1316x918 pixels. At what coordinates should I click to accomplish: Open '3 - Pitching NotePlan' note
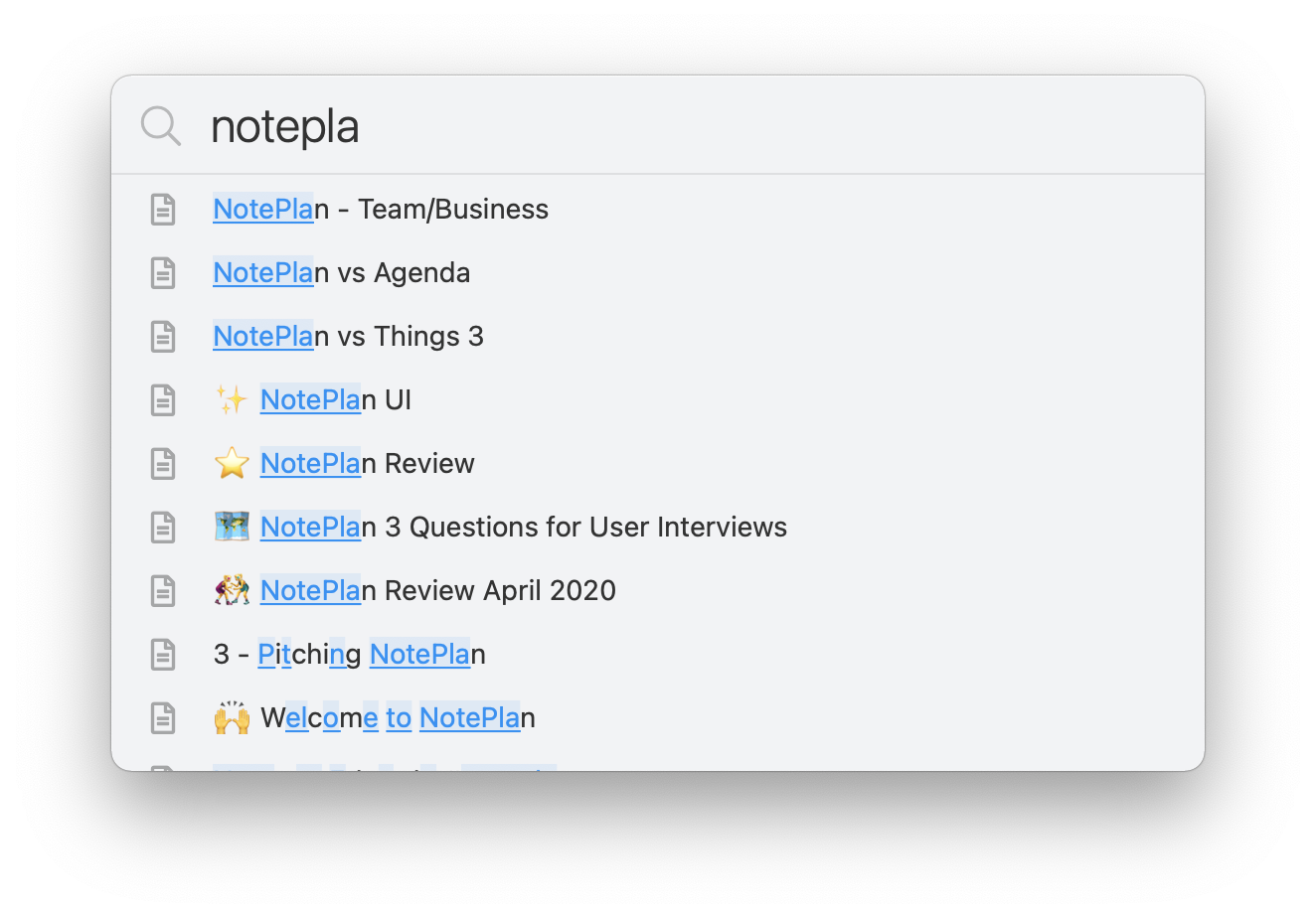[x=350, y=655]
